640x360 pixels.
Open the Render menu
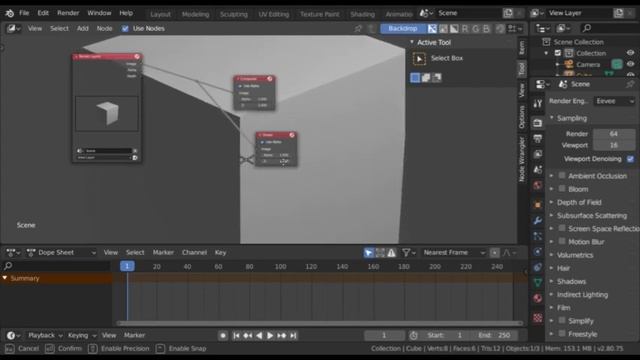68,13
